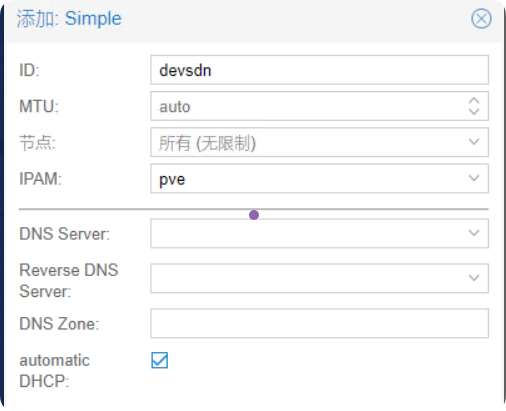506x411 pixels.
Task: Click the automatic DHCP label text
Action: point(54,371)
